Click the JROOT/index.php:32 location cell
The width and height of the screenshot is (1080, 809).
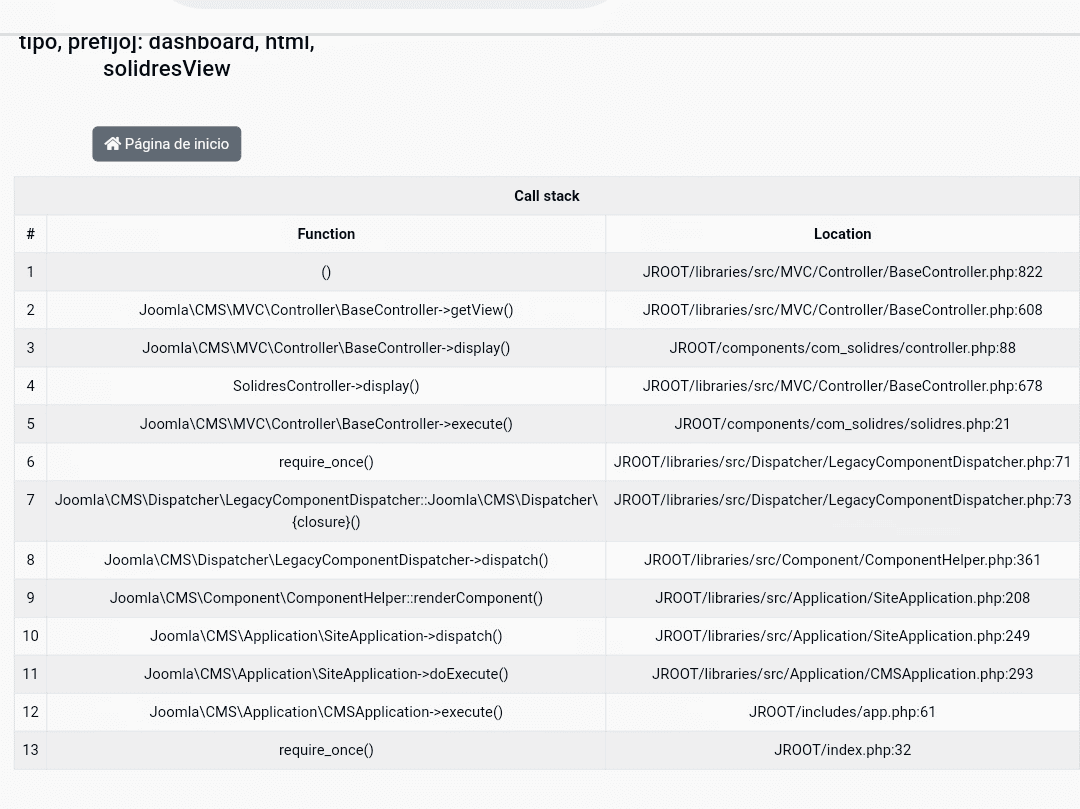tap(842, 750)
